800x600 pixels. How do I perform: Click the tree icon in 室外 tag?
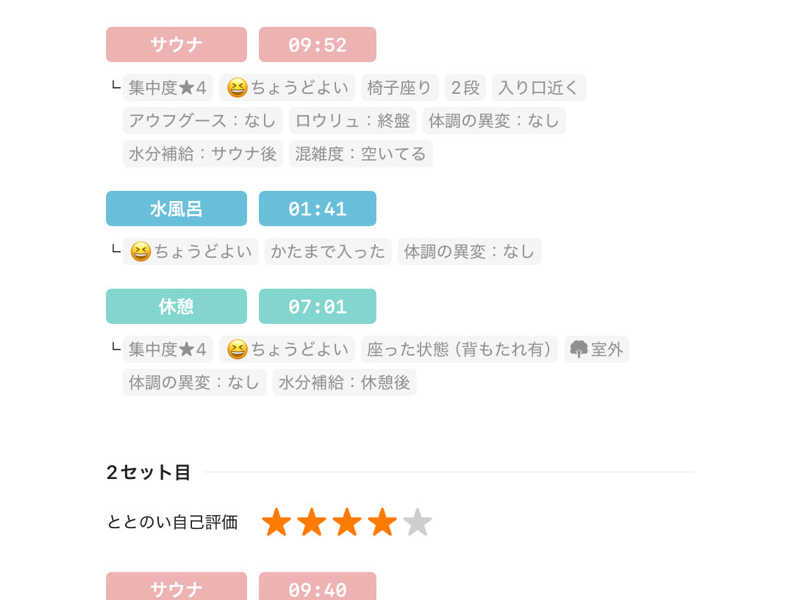579,349
